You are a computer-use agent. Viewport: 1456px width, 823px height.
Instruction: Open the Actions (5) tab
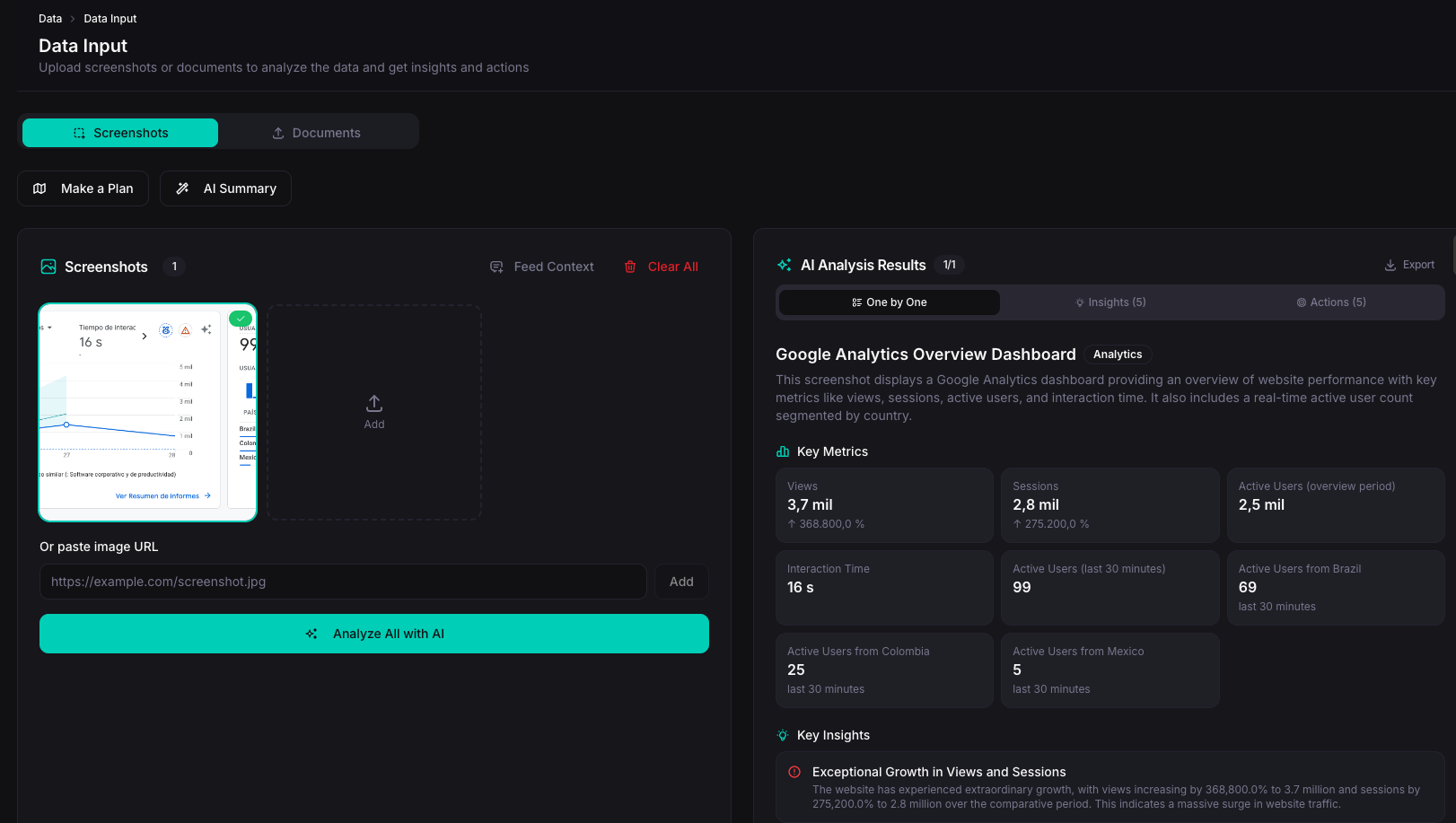coord(1331,302)
